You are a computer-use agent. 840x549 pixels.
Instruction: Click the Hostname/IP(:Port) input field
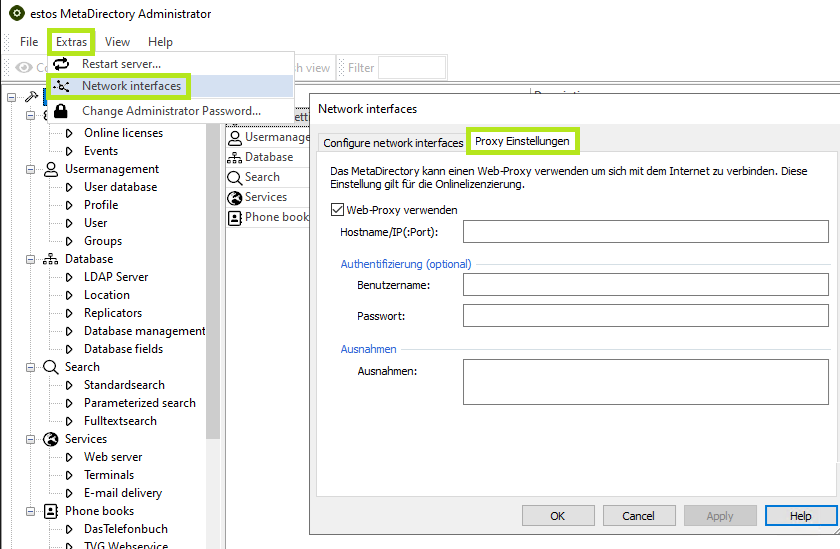pyautogui.click(x=645, y=232)
